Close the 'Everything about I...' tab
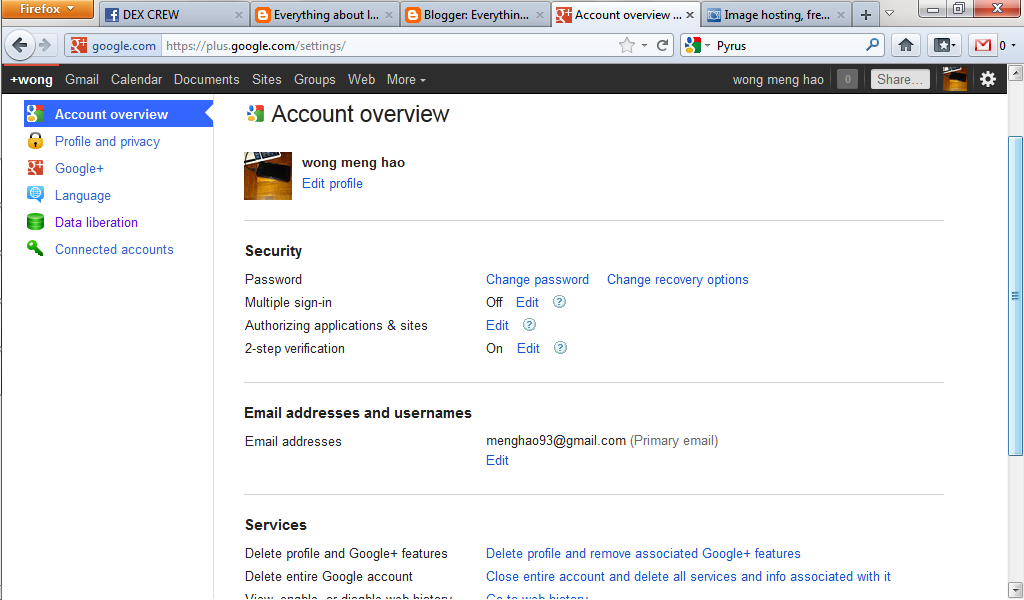The width and height of the screenshot is (1024, 600). tap(389, 15)
